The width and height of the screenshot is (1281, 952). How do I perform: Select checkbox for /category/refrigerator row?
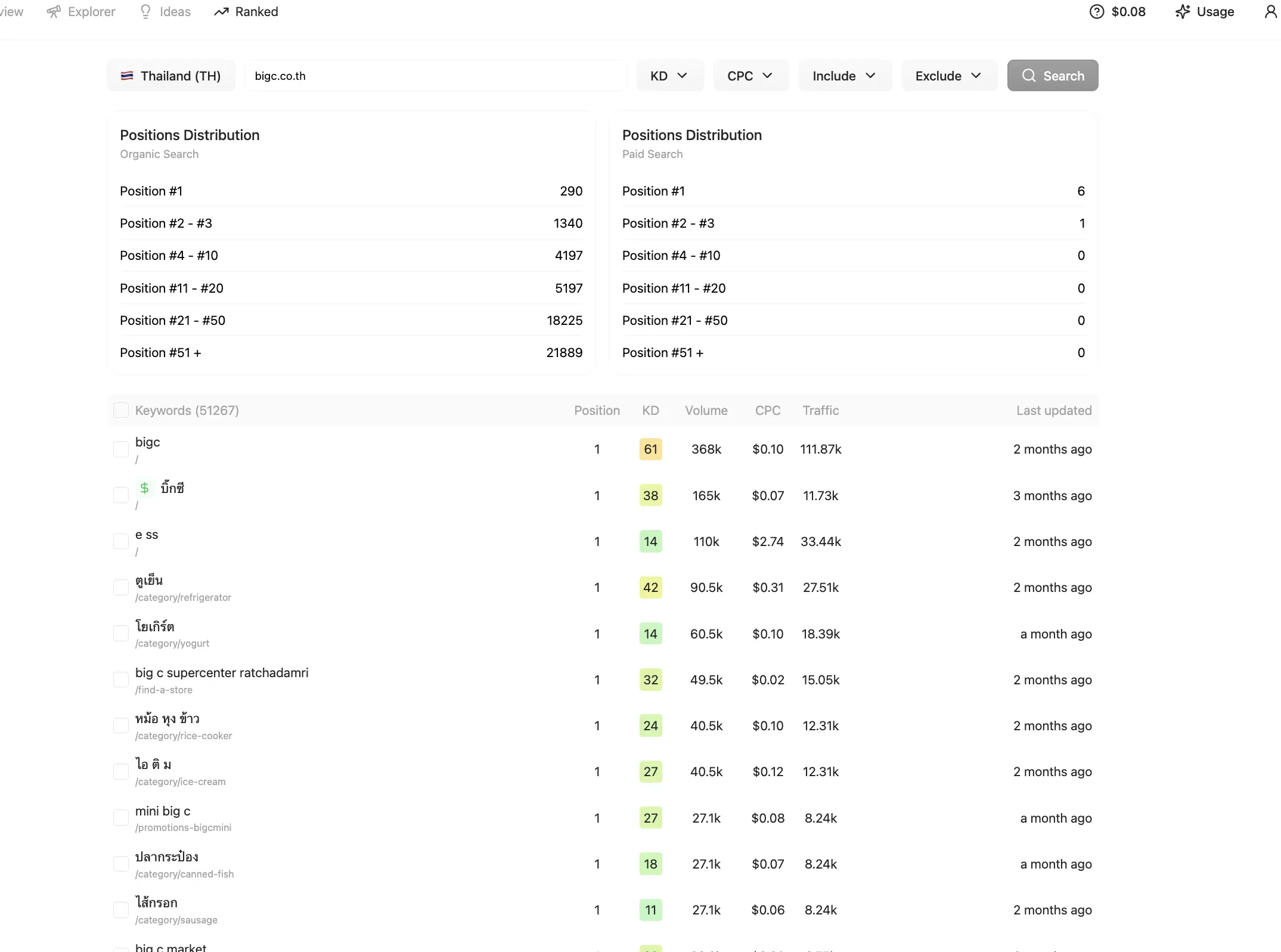coord(121,587)
